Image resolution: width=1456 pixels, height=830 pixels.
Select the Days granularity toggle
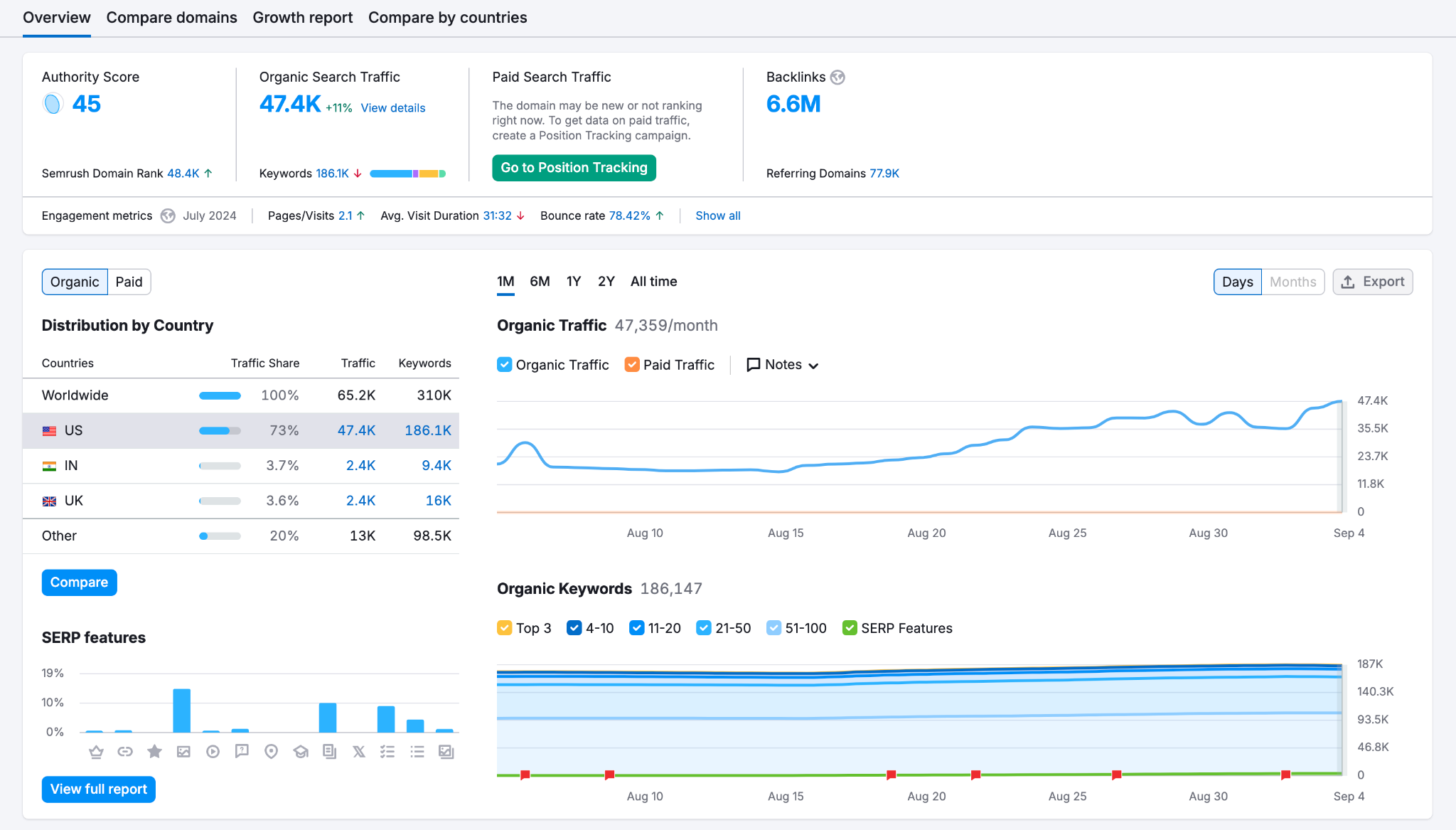tap(1237, 282)
